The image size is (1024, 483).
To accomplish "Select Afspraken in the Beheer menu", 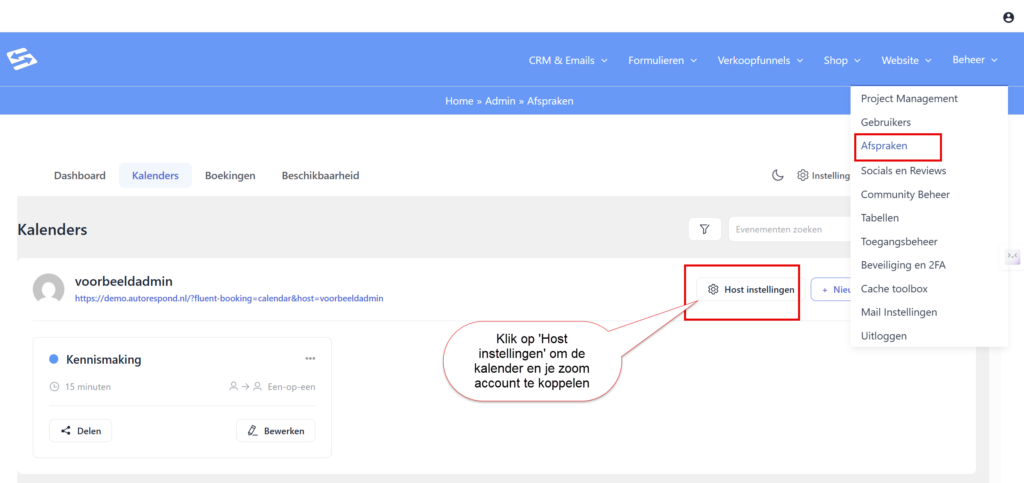I will (884, 146).
